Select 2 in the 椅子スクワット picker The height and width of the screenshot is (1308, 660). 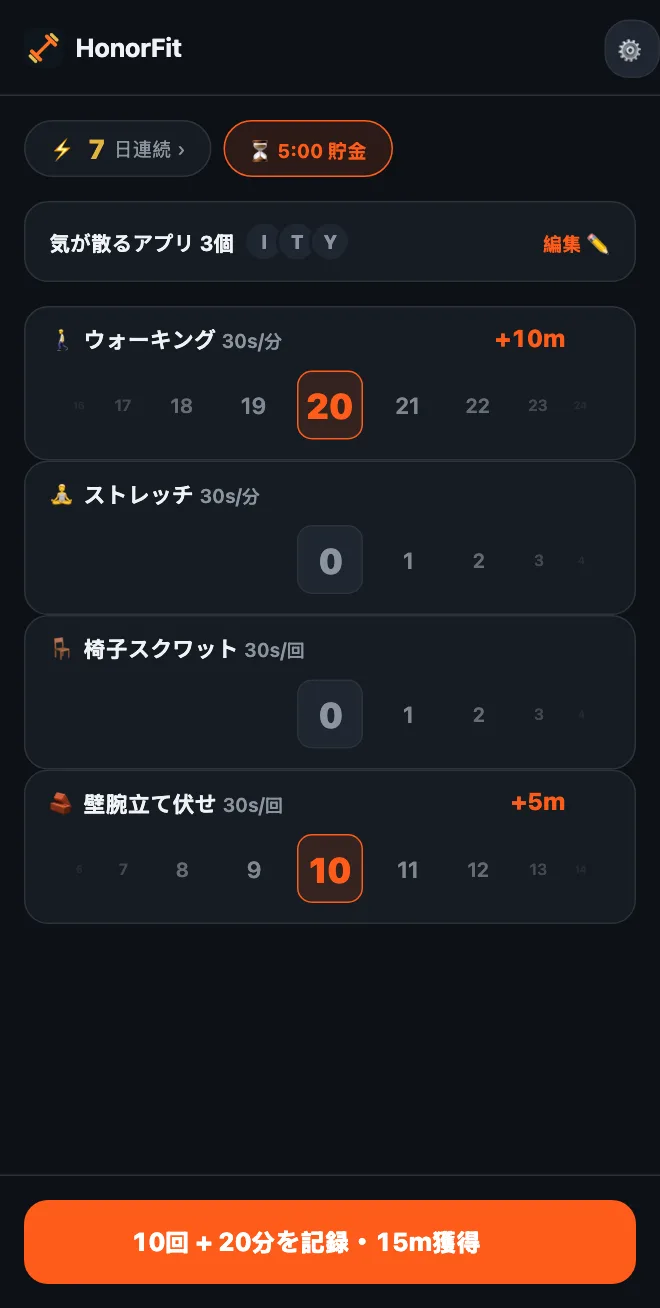coord(478,715)
